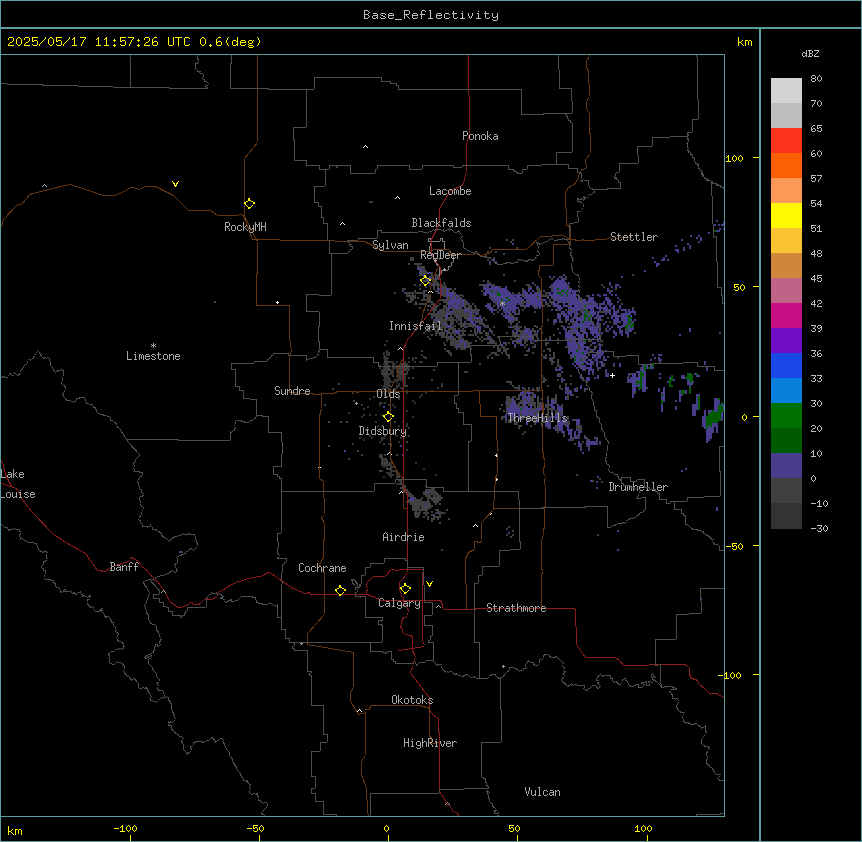The height and width of the screenshot is (842, 862).
Task: Click the Sundre town label
Action: click(292, 391)
